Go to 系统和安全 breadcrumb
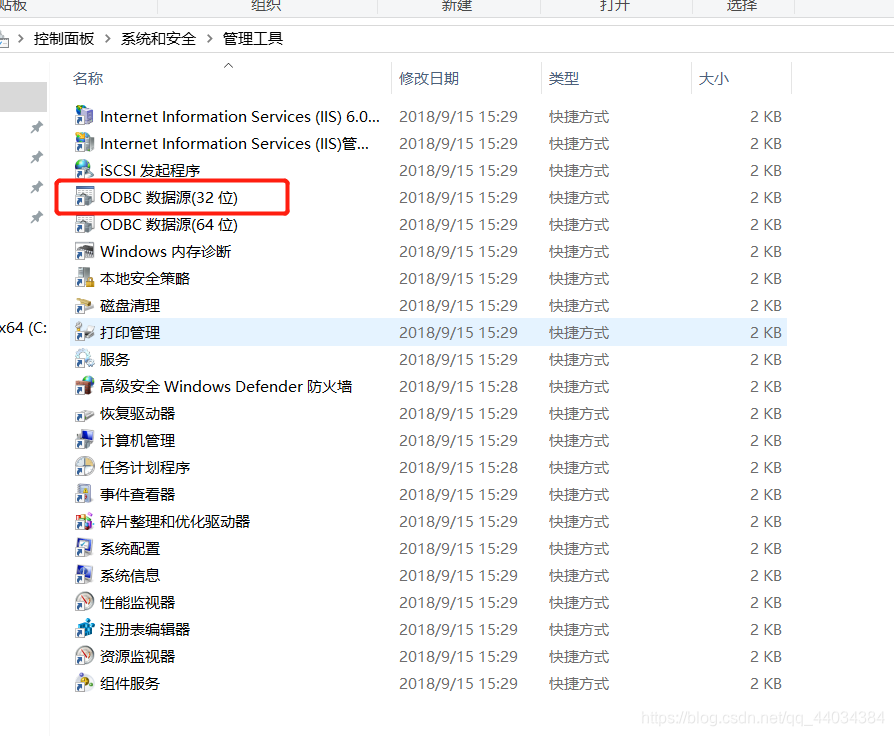 [x=158, y=39]
